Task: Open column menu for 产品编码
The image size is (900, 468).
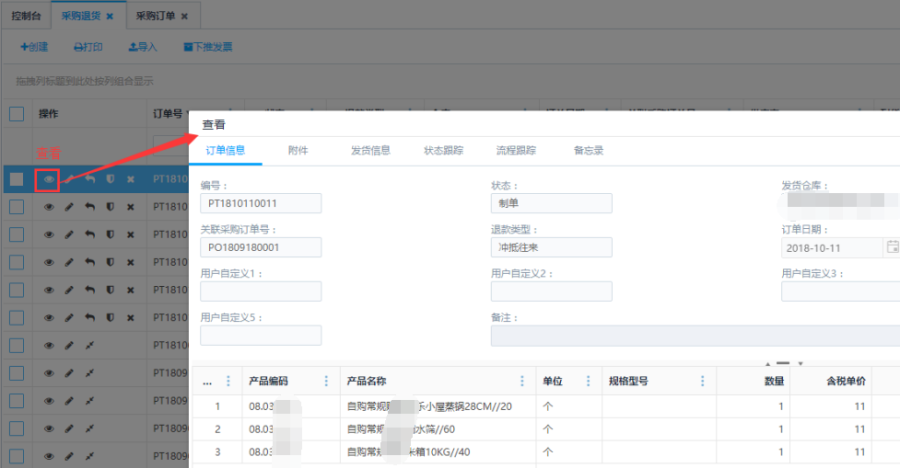Action: coord(326,381)
